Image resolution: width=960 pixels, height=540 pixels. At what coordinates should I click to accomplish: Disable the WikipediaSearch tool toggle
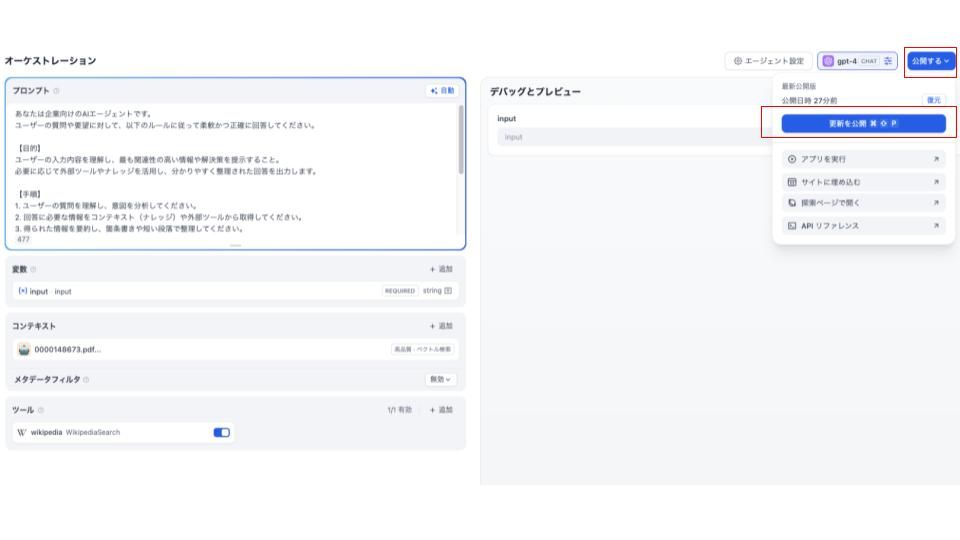pos(222,433)
